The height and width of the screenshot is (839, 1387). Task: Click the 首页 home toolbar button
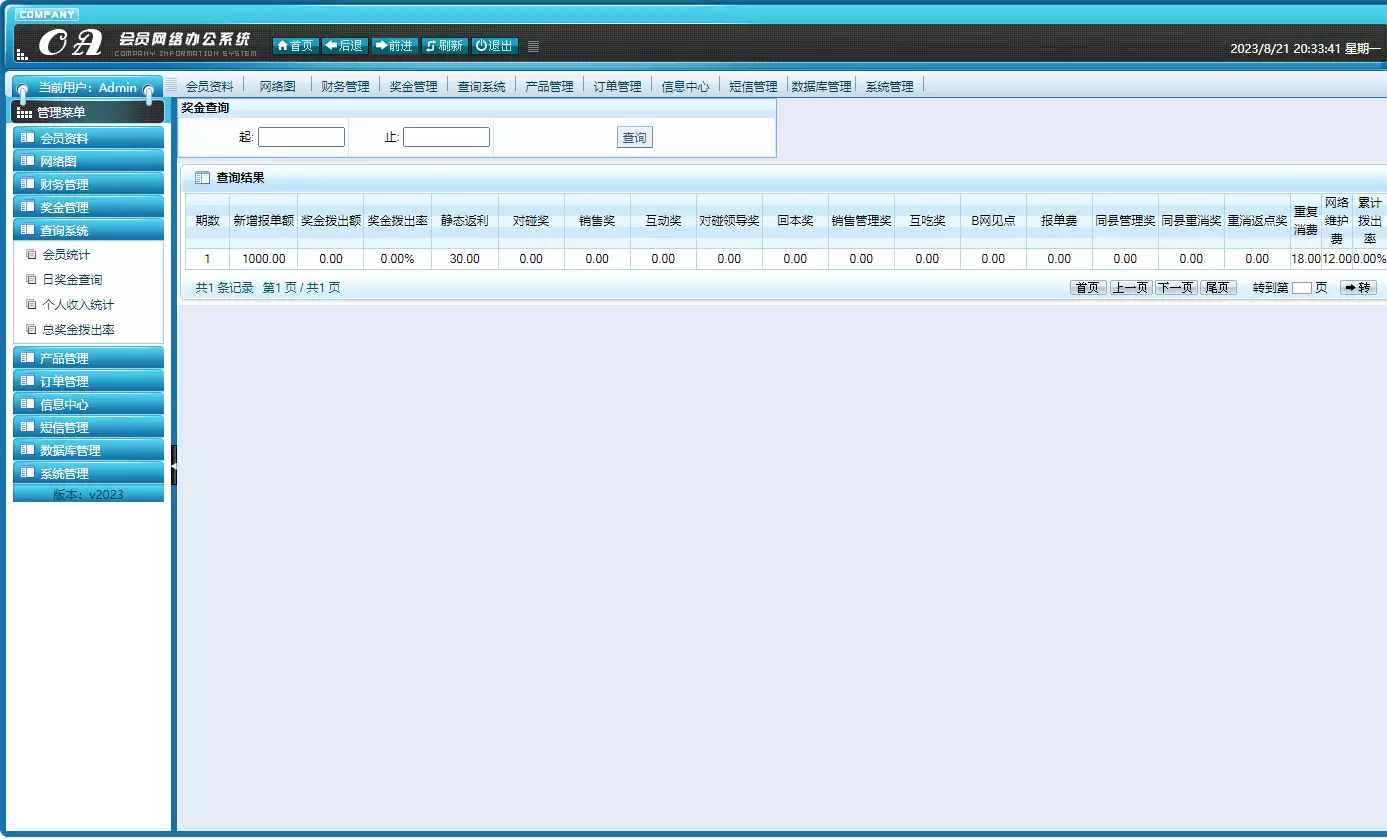(x=295, y=46)
